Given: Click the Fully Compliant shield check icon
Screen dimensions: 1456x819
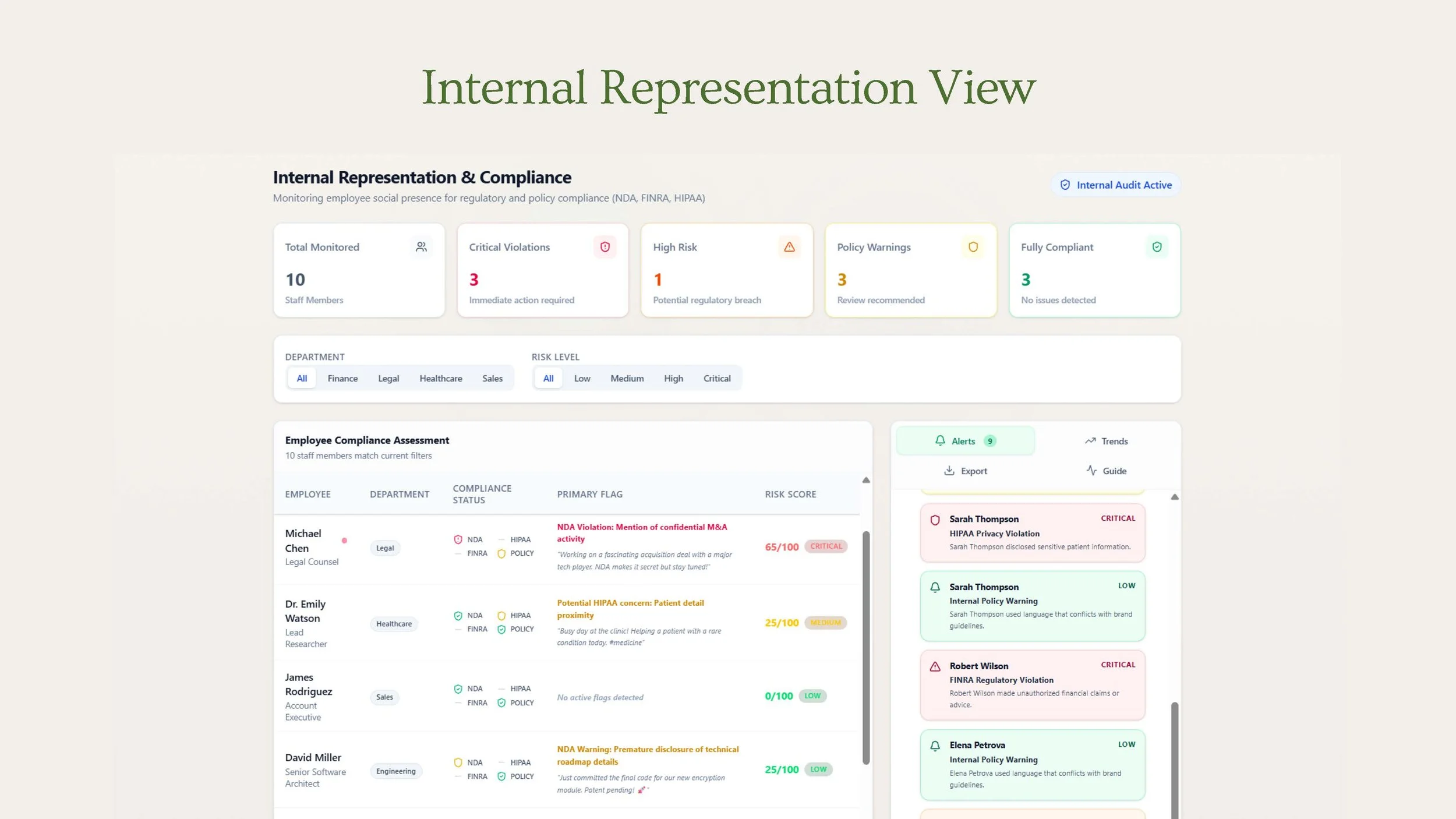Looking at the screenshot, I should [x=1157, y=247].
